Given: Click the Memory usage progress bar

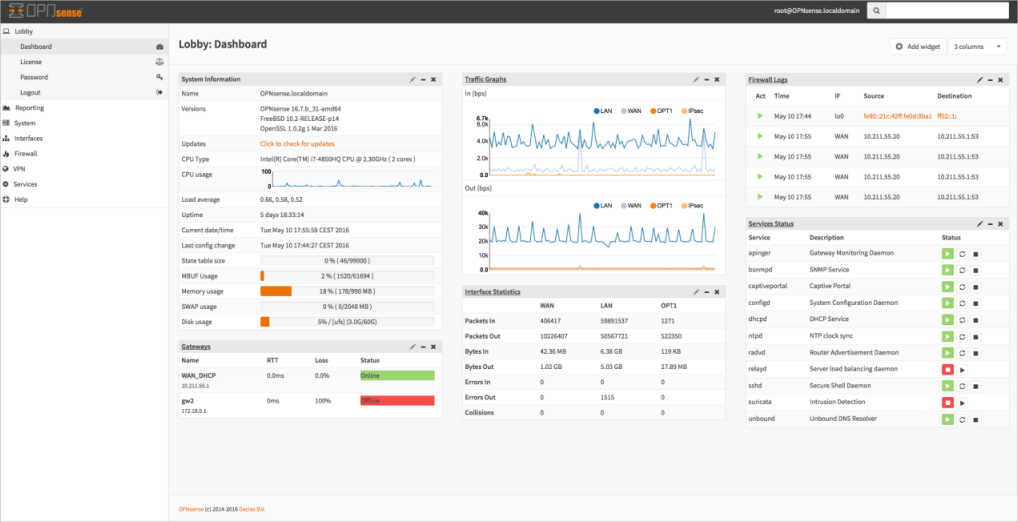Looking at the screenshot, I should point(347,292).
